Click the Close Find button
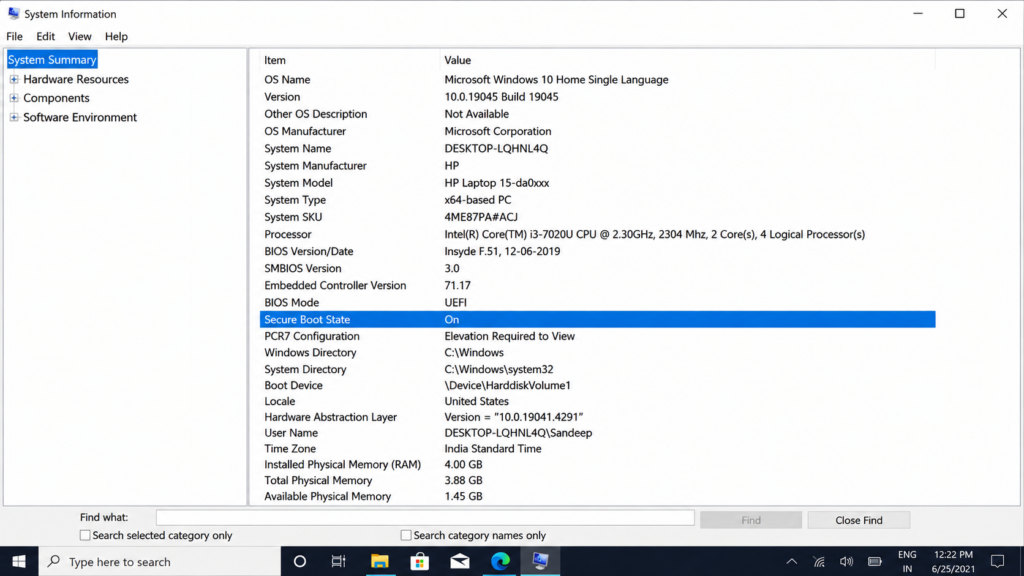Viewport: 1024px width, 576px height. (858, 520)
